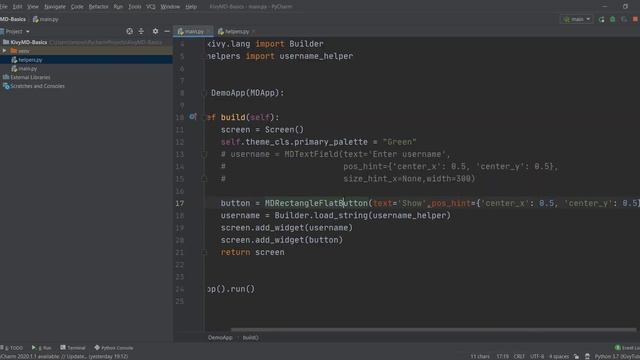This screenshot has width=640, height=360.
Task: Toggle the read-only lock icon in status bar
Action: coord(576,356)
